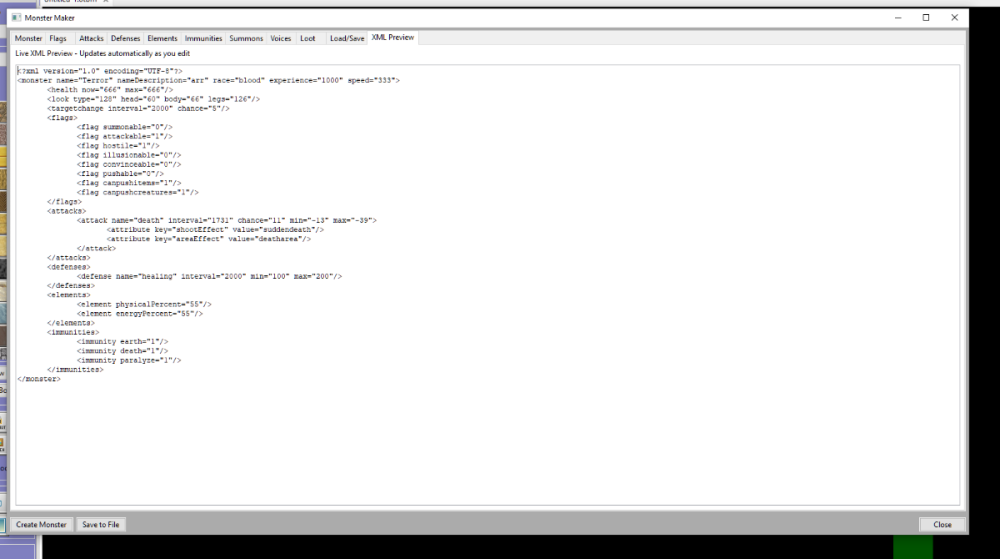The width and height of the screenshot is (1000, 559).
Task: Maximize the Monster Maker window
Action: coord(926,18)
